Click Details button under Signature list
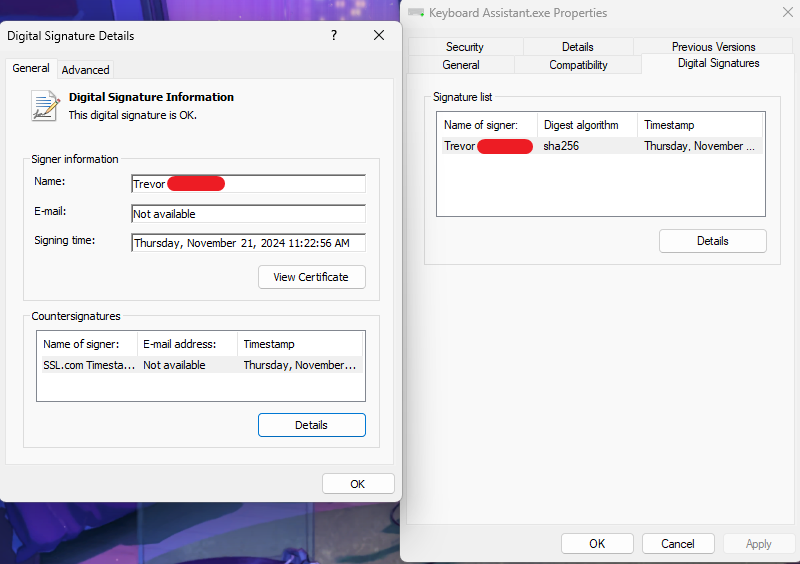 (713, 241)
